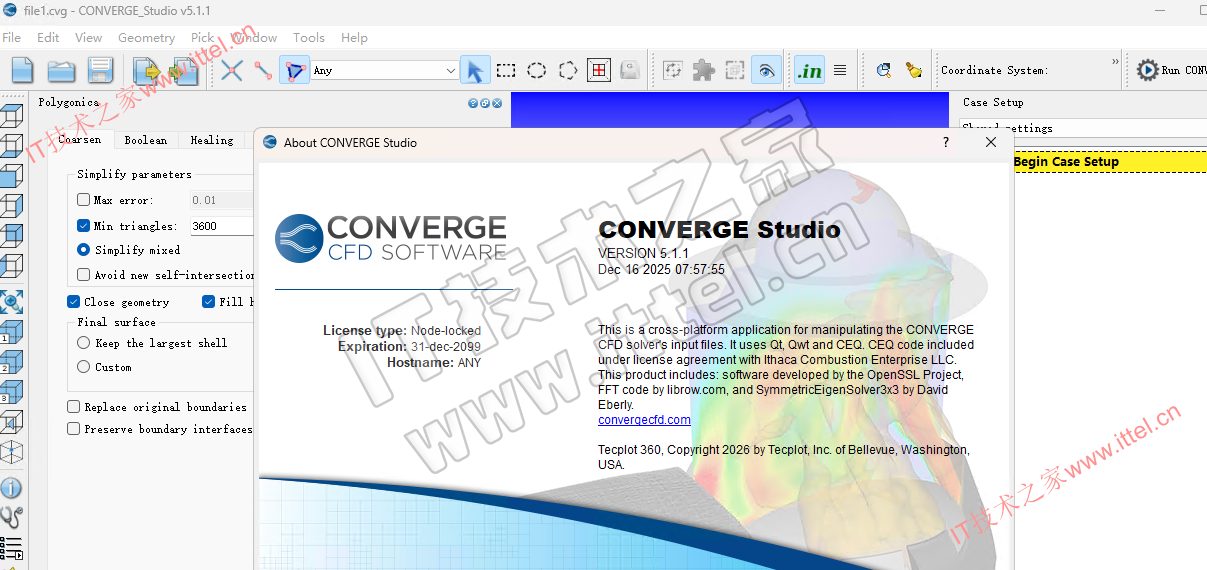Toggle the green .in input files icon
Viewport: 1207px width, 570px height.
tap(808, 70)
